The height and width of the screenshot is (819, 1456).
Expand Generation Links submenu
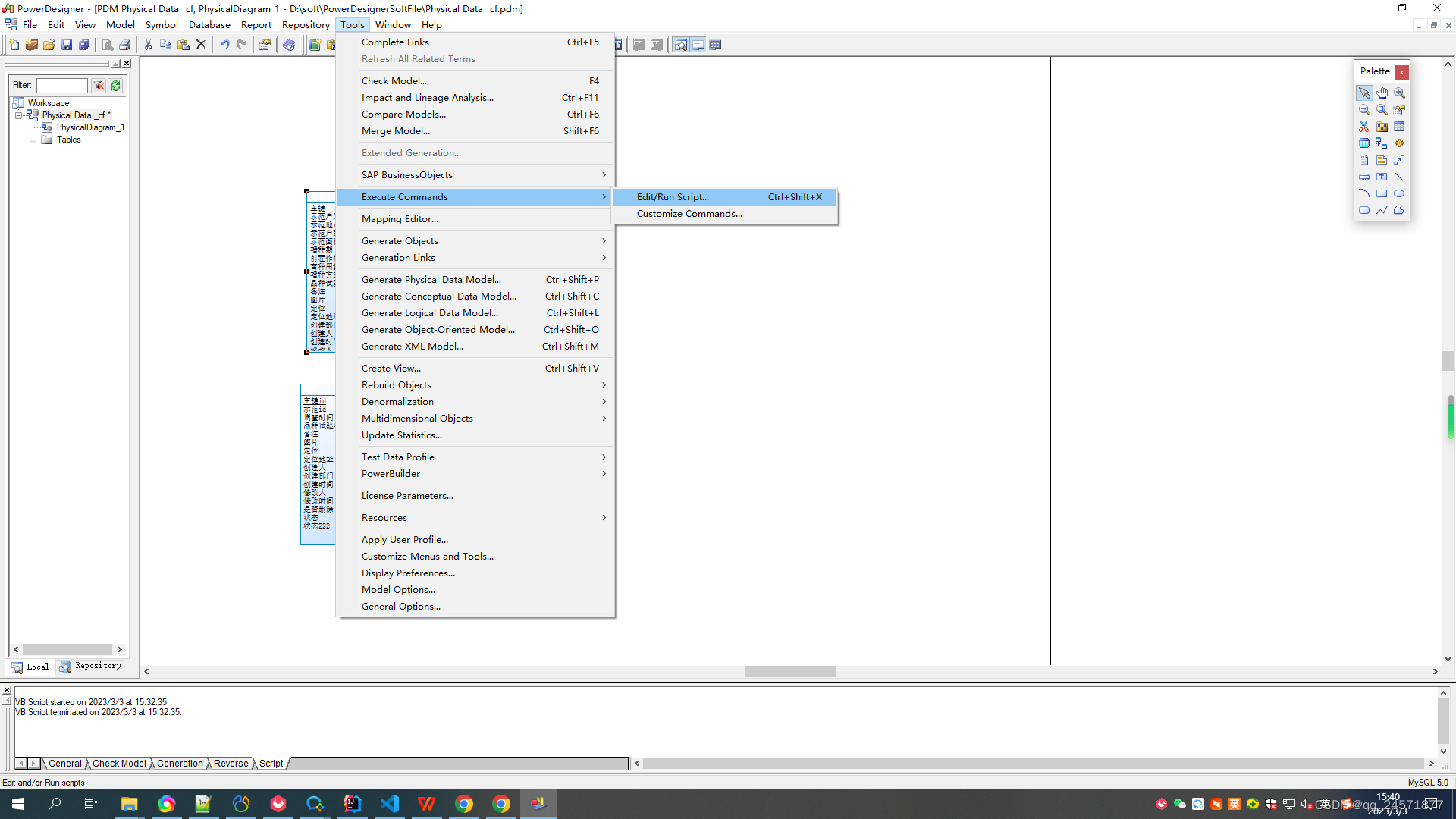tap(475, 258)
